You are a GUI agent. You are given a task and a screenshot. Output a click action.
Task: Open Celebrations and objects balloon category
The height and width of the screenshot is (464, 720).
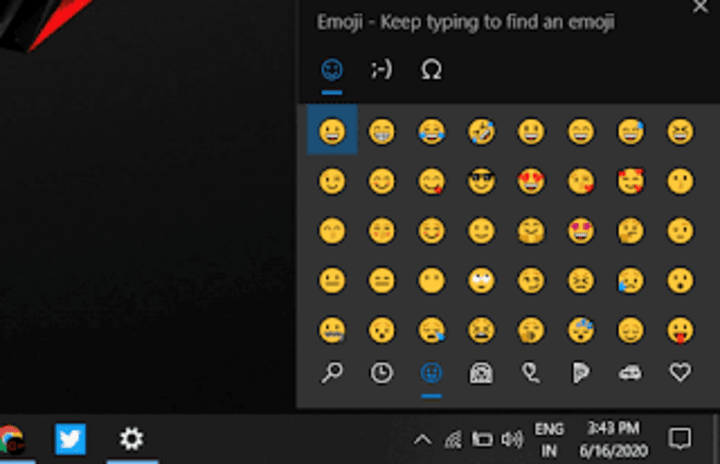click(x=531, y=373)
